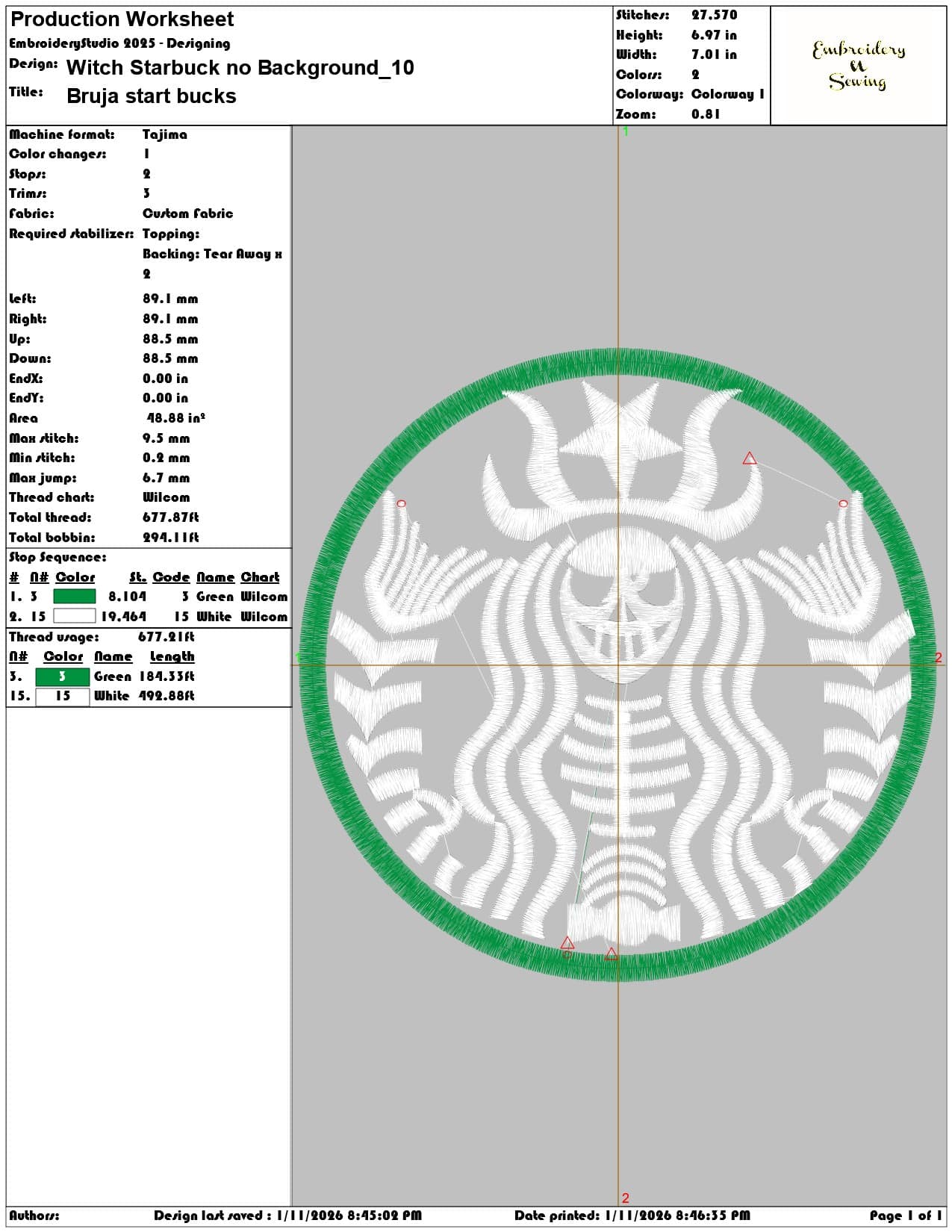952x1232 pixels.
Task: Click the title 'Production Worksheet'
Action: (122, 19)
